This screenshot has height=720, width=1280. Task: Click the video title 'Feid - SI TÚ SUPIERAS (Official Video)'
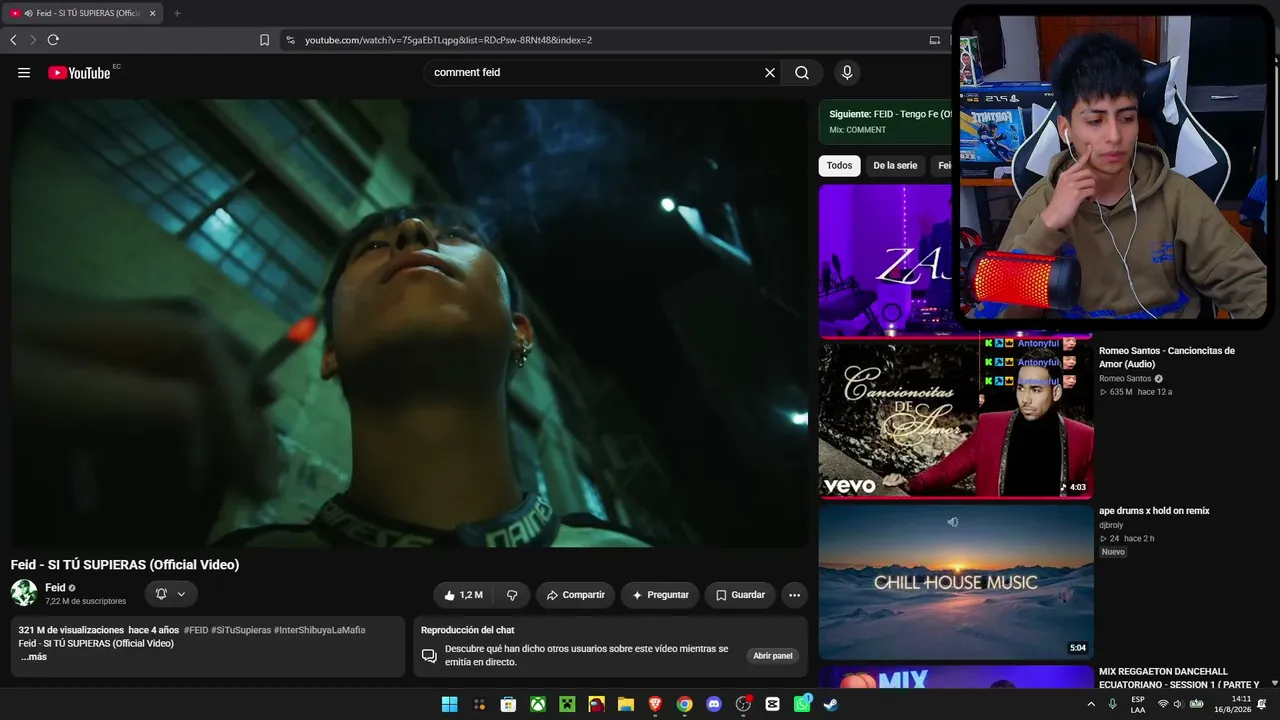(125, 565)
